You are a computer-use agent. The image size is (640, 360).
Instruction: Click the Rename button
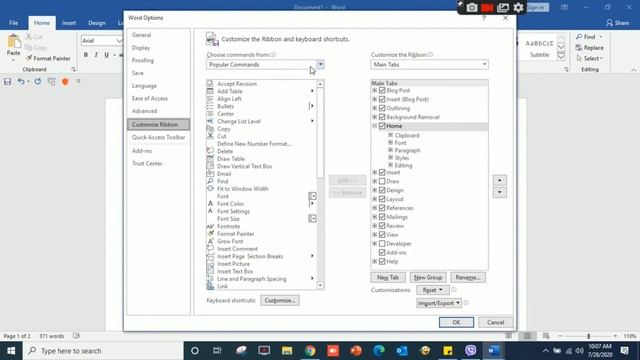pos(468,278)
